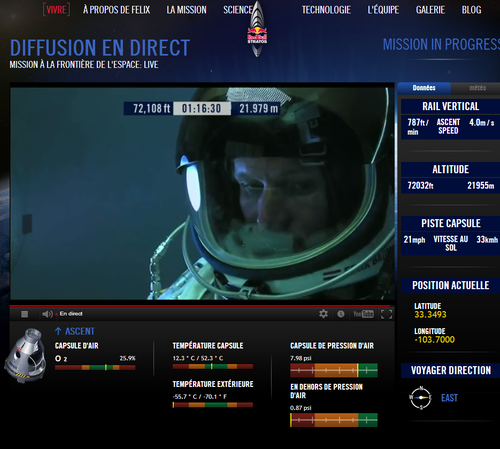Click the ascent arrow icon
Image resolution: width=500 pixels, height=449 pixels.
(58, 331)
